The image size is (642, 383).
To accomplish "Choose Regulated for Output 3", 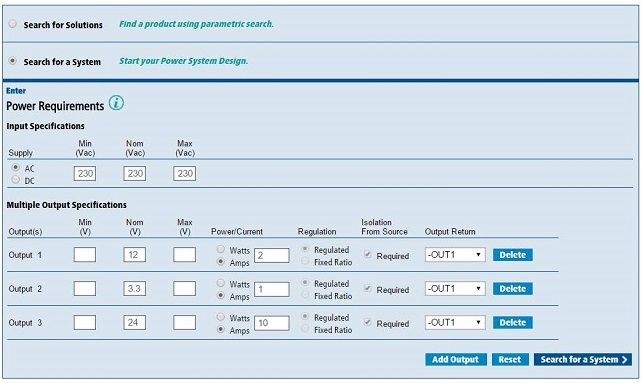I will 305,317.
